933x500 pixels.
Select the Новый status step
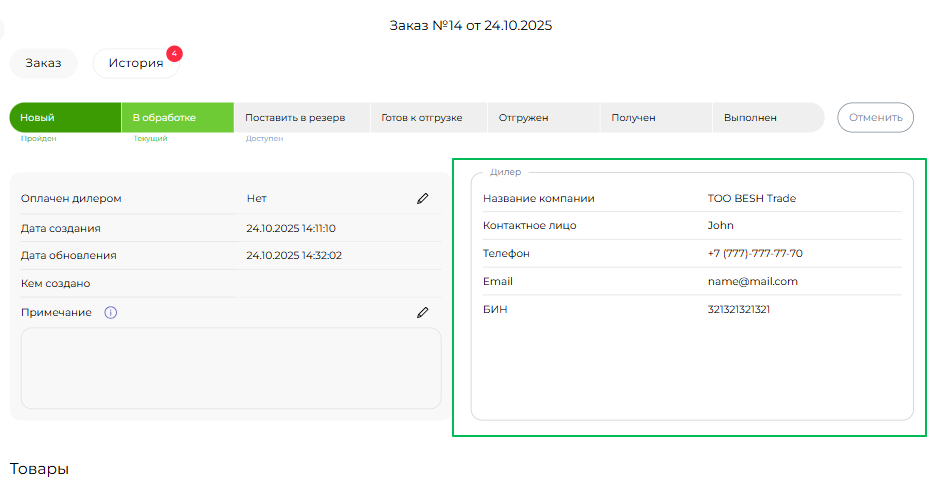tap(65, 118)
